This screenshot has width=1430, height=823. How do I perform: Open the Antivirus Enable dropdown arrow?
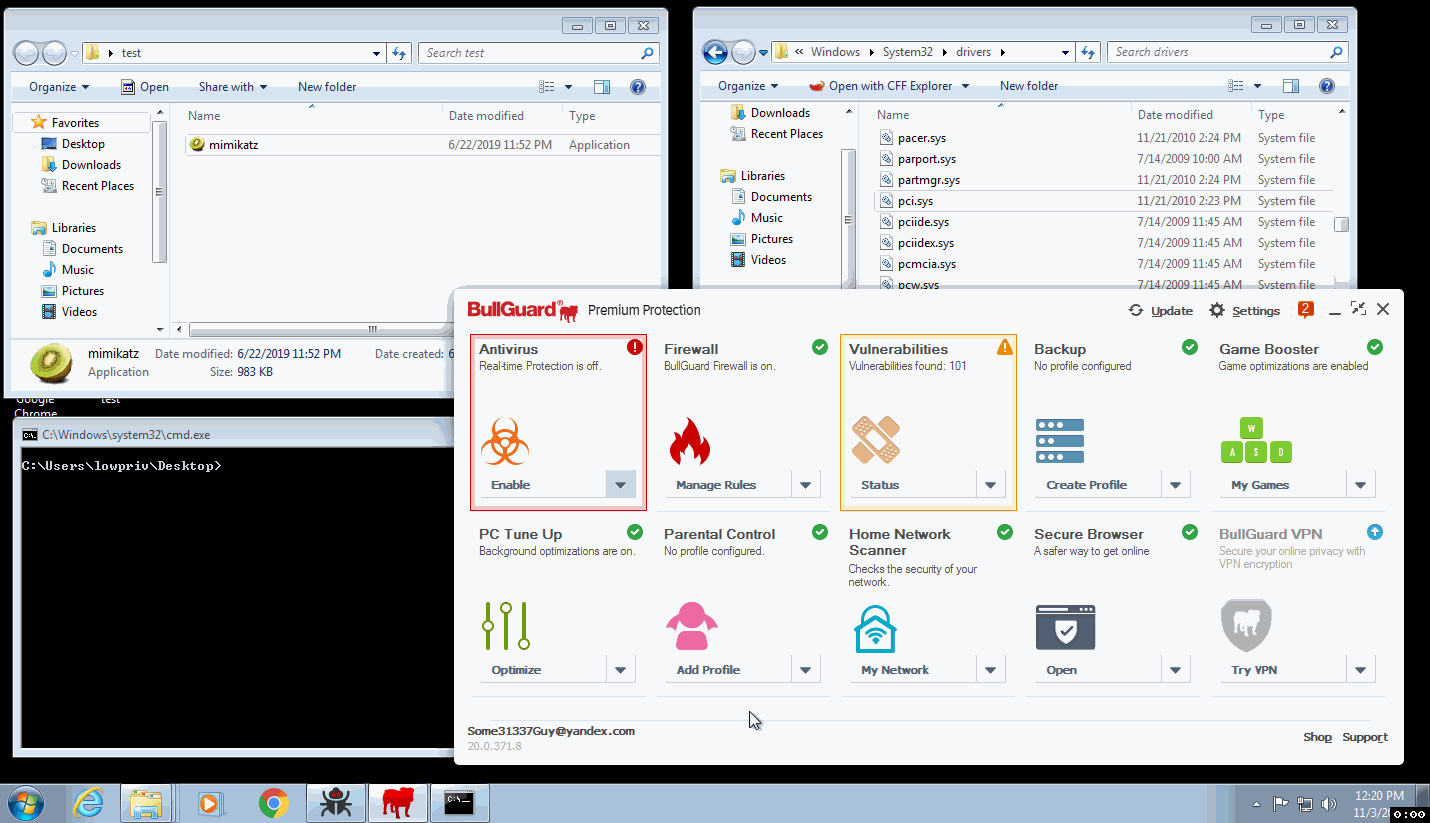tap(620, 485)
